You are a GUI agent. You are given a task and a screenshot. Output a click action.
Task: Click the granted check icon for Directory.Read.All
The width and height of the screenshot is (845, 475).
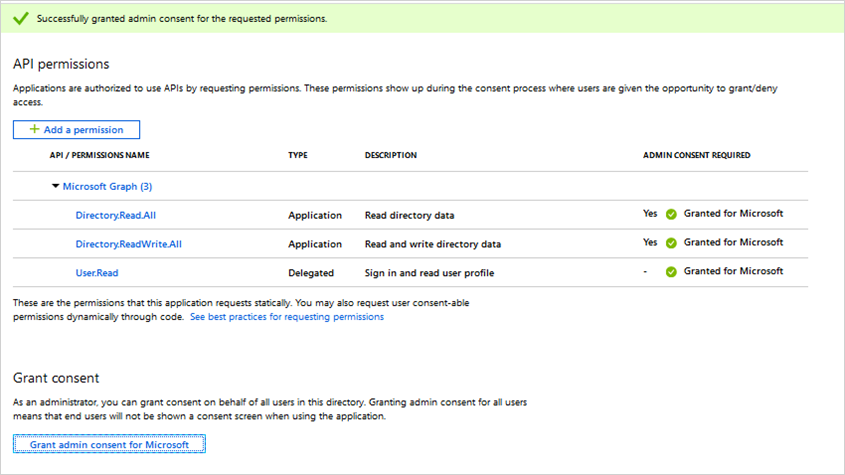tap(671, 214)
